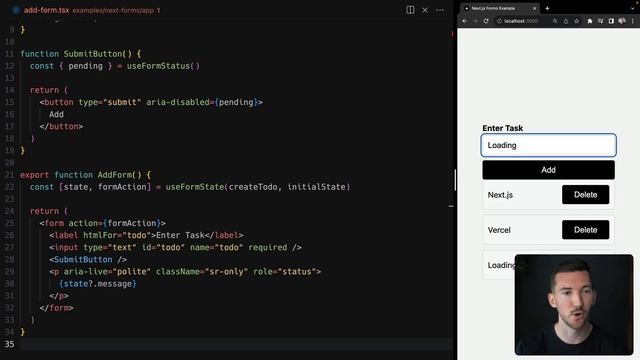The width and height of the screenshot is (640, 360).
Task: Click line number 21 in the gutter
Action: 9,175
